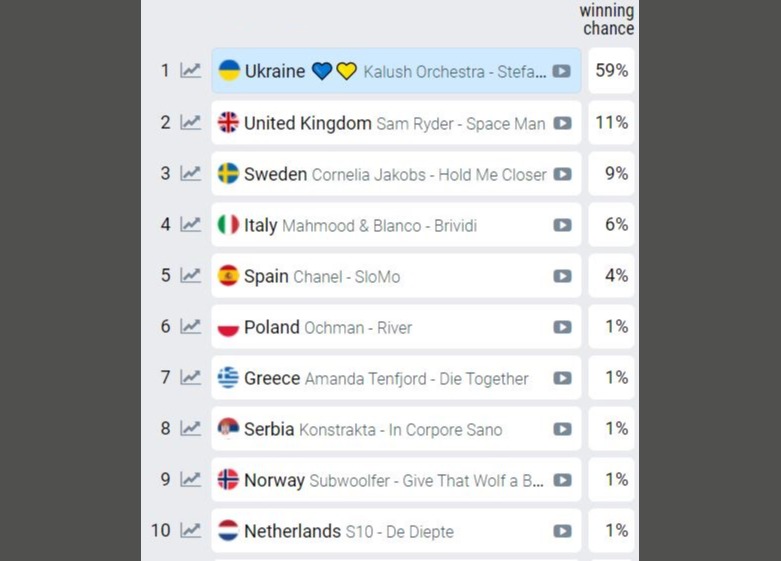781x561 pixels.
Task: Show the odds history graph for United Kingdom
Action: pyautogui.click(x=190, y=122)
